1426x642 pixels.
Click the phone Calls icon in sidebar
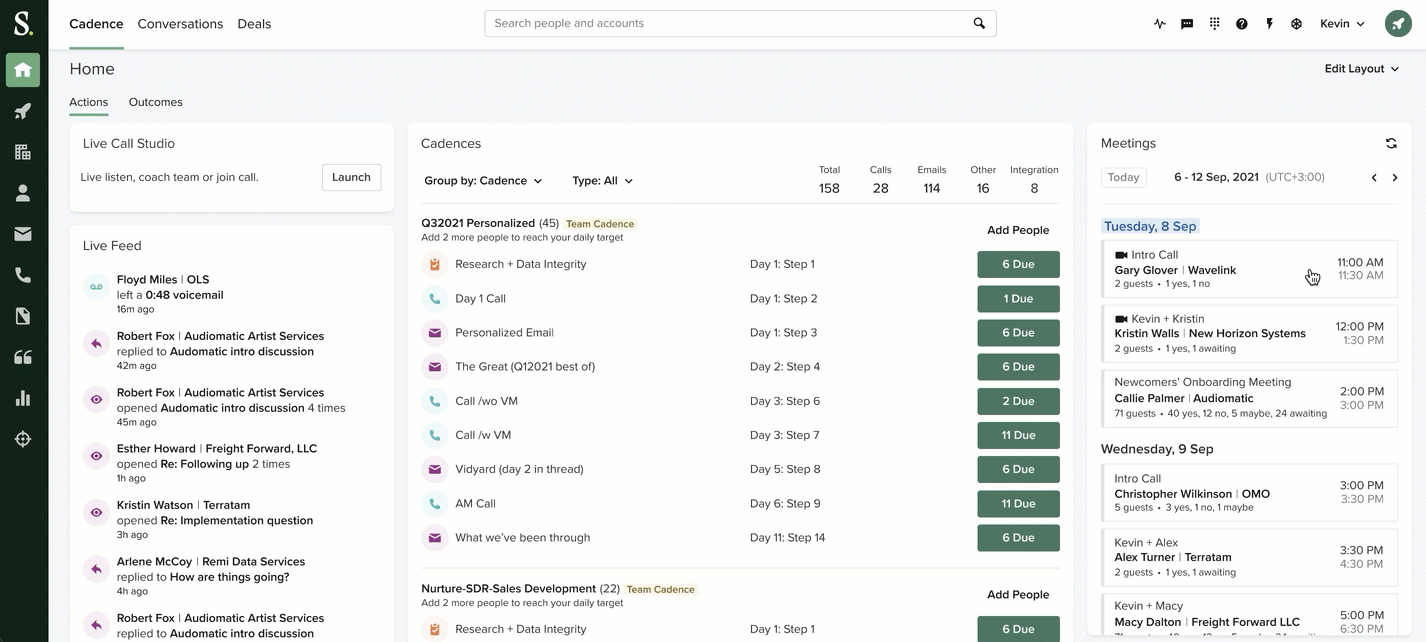22,275
